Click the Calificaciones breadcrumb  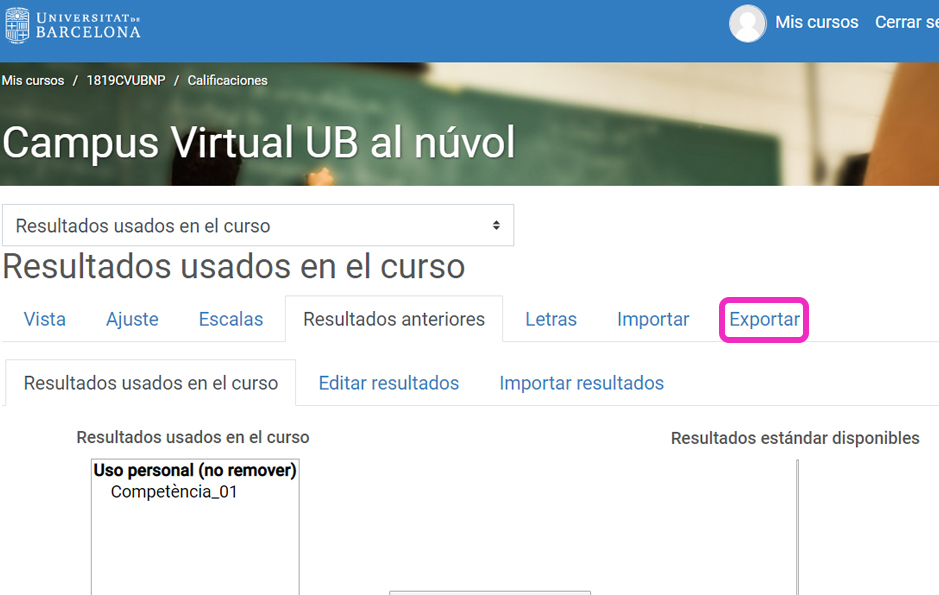[227, 81]
